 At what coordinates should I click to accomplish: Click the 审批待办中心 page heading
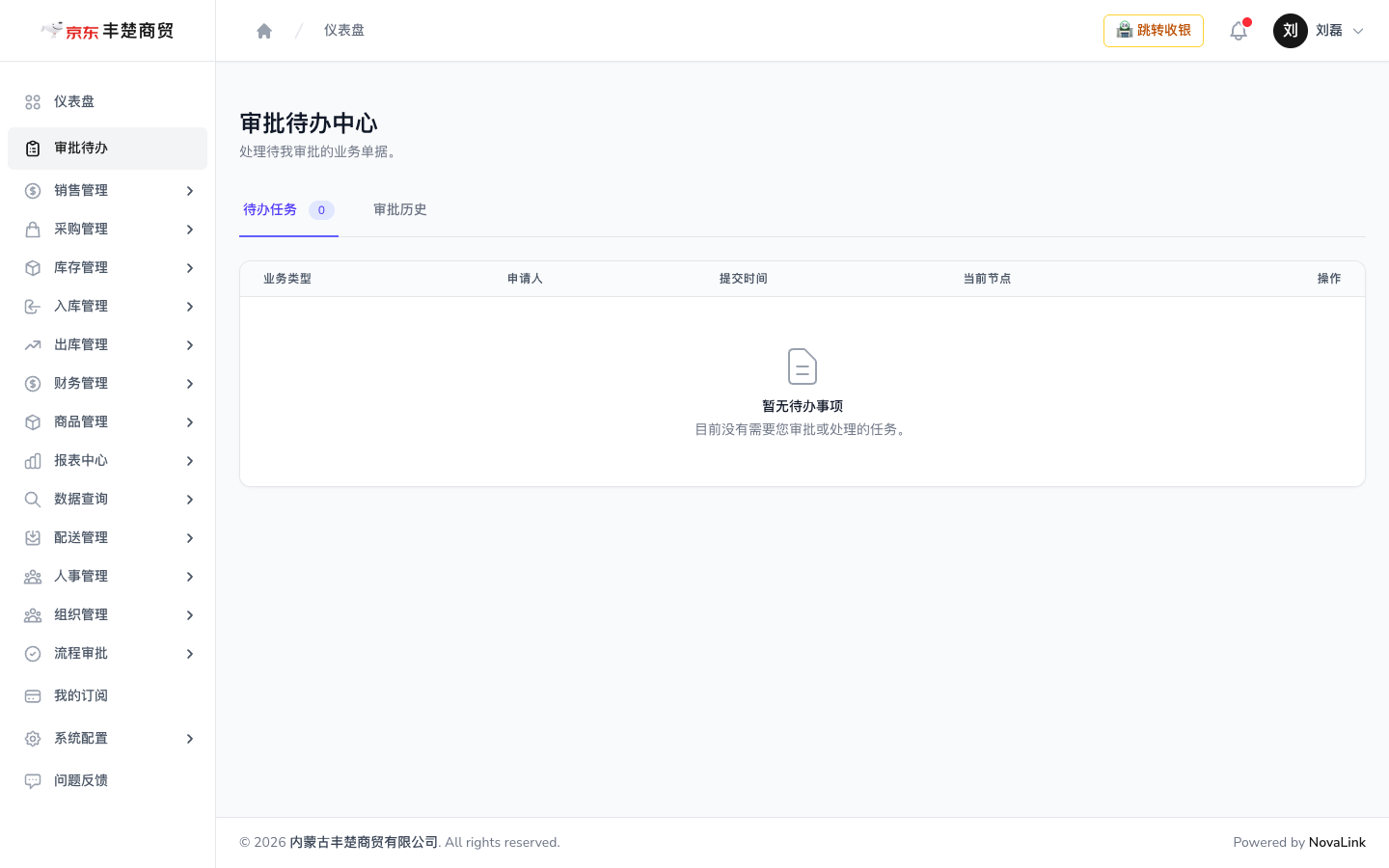coord(309,123)
